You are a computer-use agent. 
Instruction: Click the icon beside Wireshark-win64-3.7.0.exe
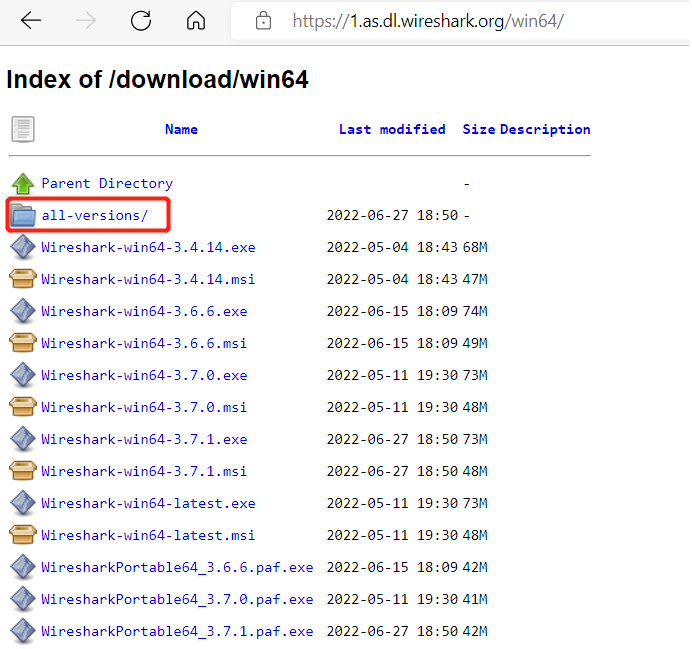pos(23,375)
